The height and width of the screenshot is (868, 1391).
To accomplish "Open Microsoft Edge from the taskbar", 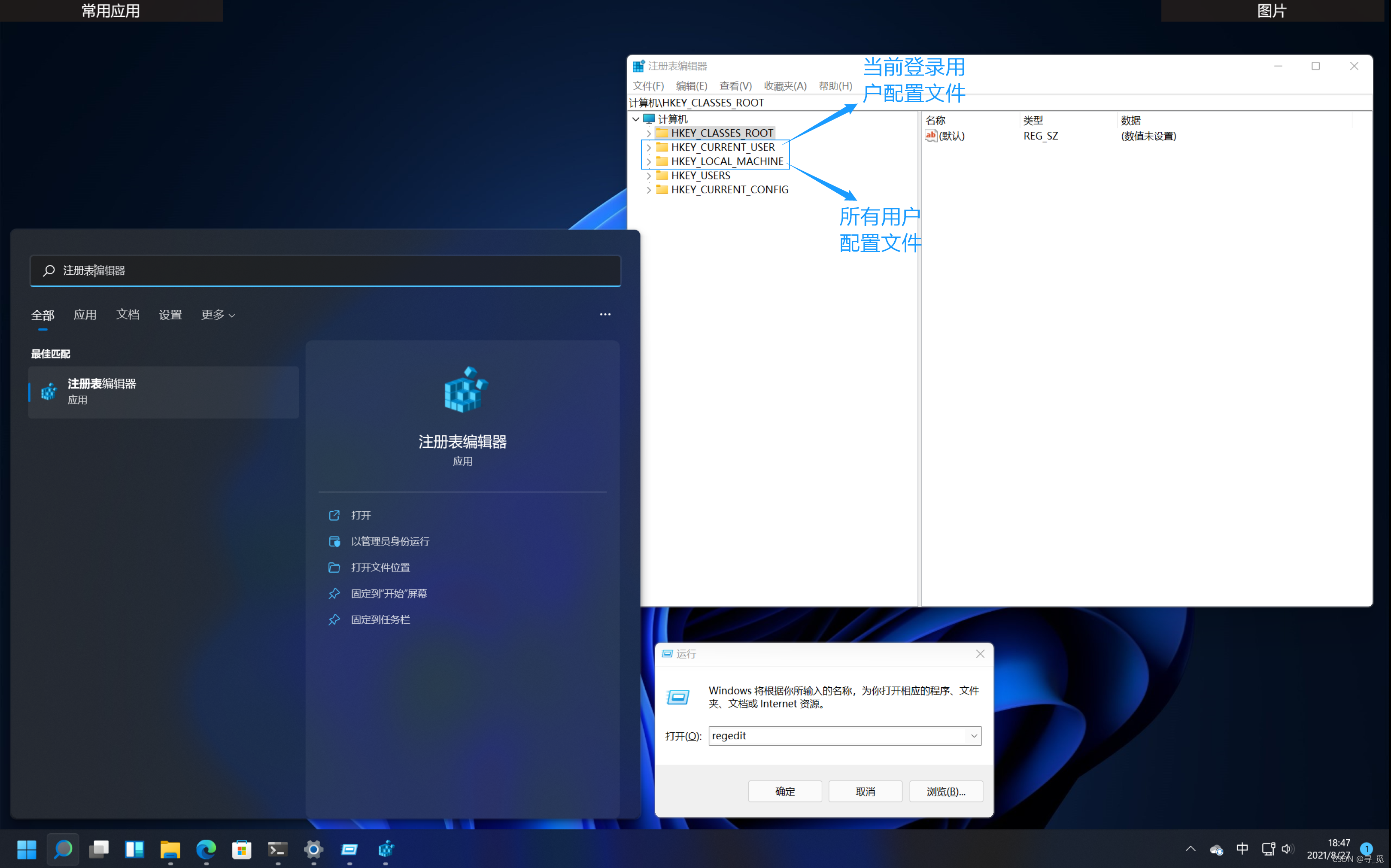I will (x=206, y=849).
